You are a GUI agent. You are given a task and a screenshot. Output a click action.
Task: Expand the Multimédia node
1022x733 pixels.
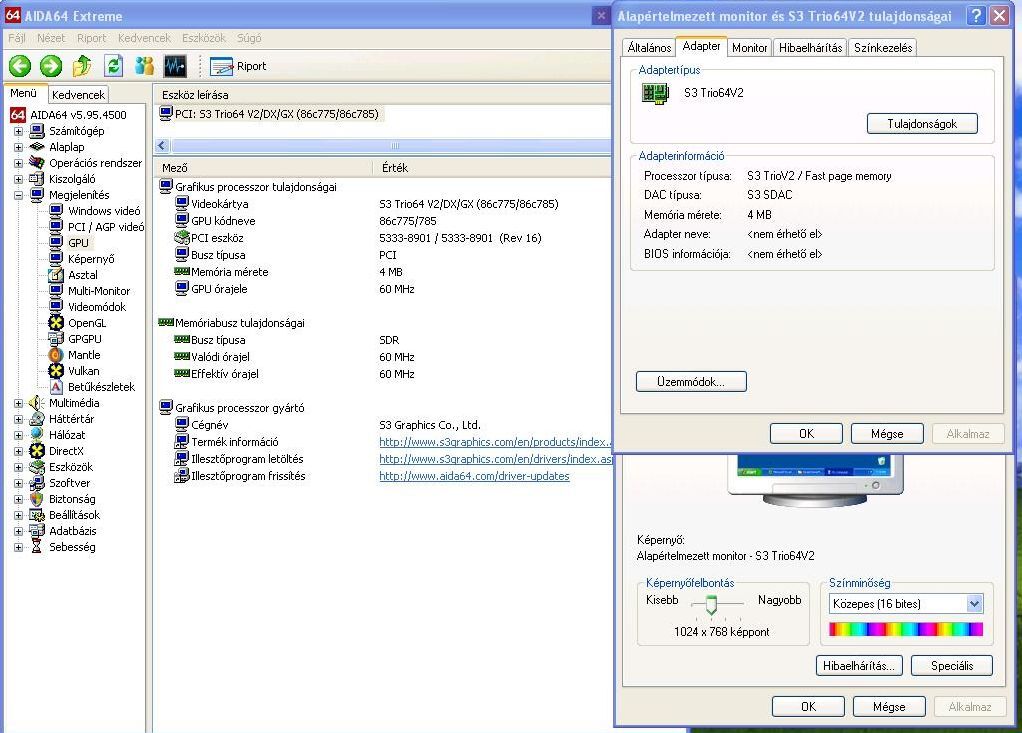click(18, 403)
